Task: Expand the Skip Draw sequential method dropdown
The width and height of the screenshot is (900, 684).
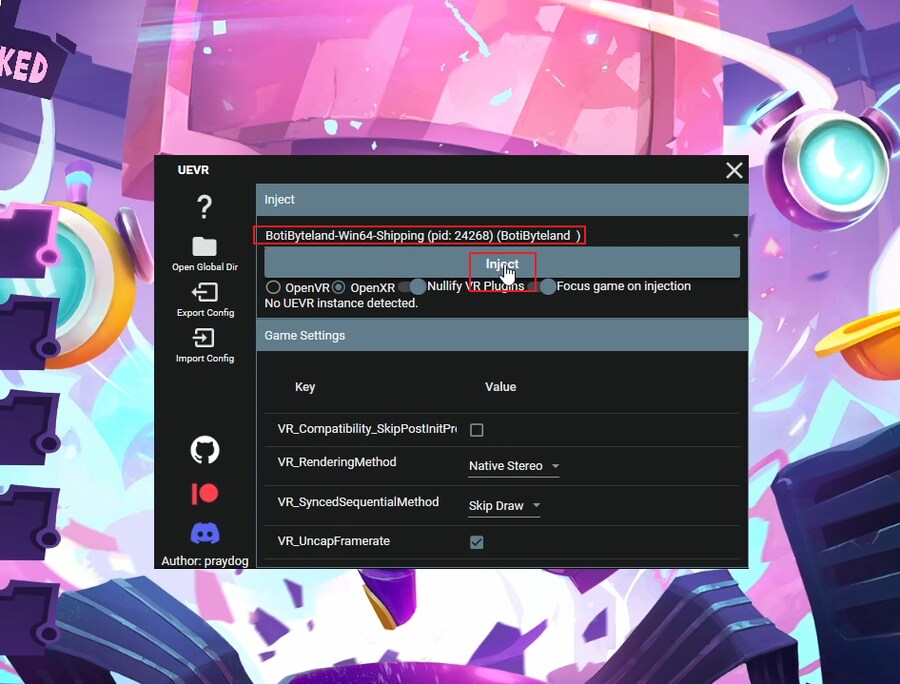Action: click(x=504, y=506)
